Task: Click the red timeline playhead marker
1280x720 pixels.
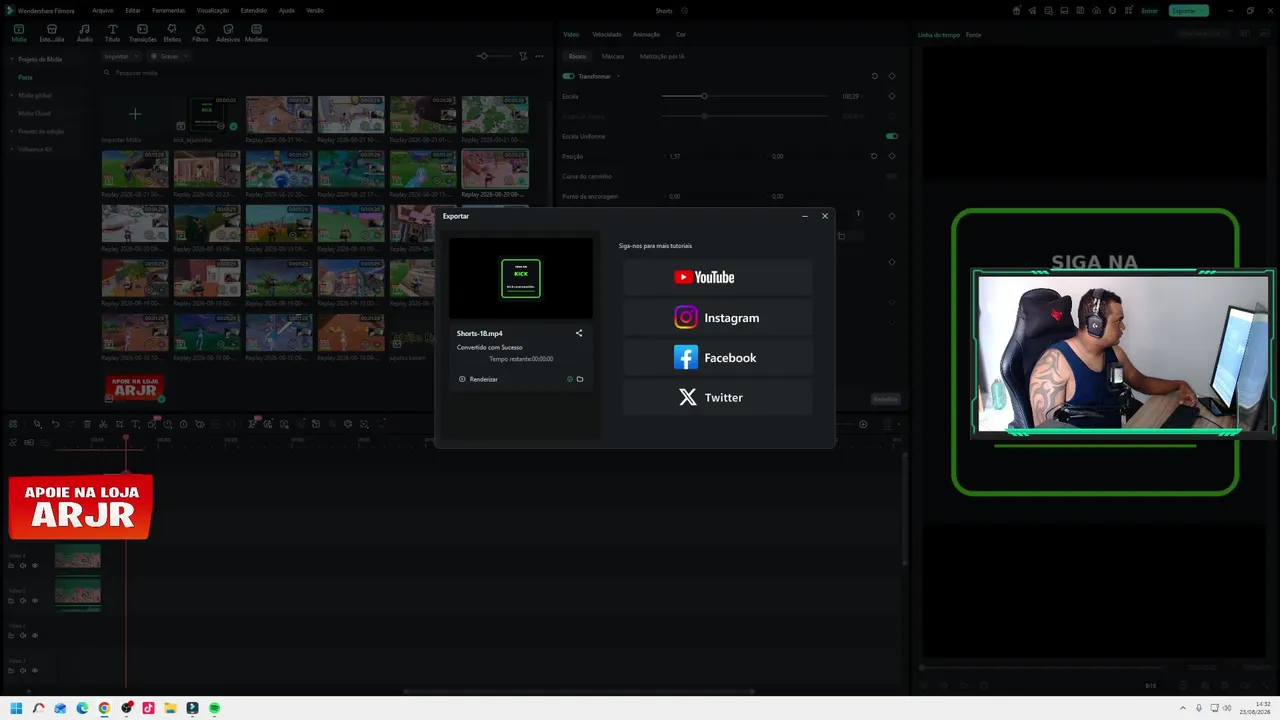Action: [x=126, y=438]
